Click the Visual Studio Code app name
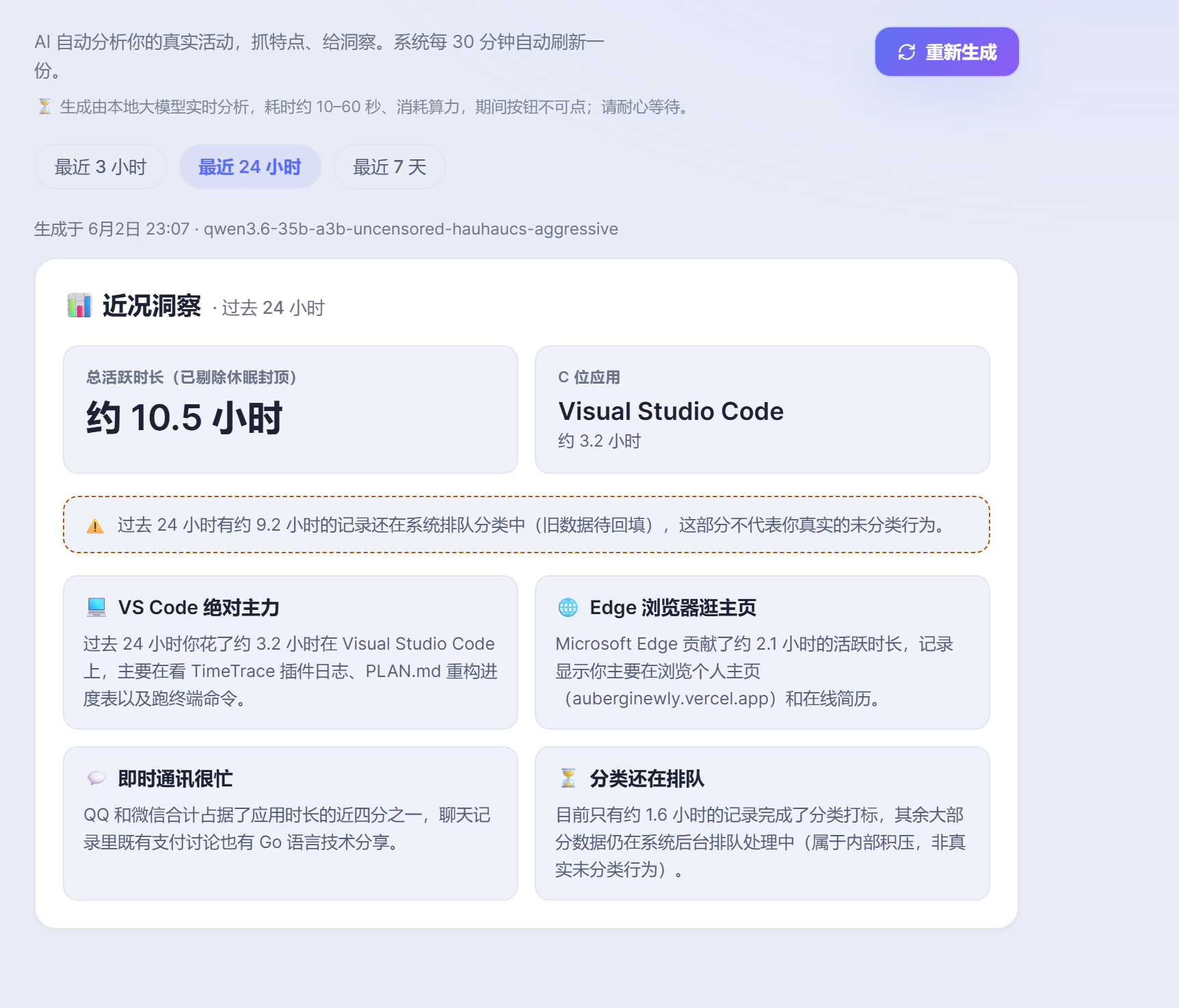 [x=671, y=412]
